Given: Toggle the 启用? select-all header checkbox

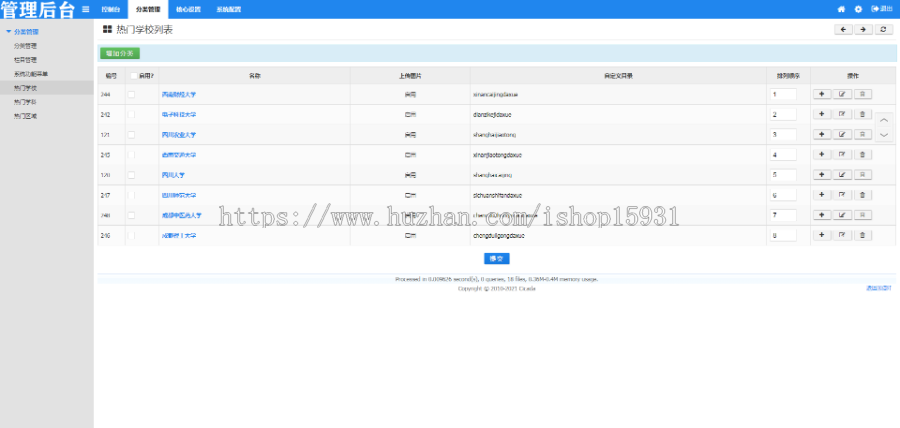Looking at the screenshot, I should click(x=134, y=76).
